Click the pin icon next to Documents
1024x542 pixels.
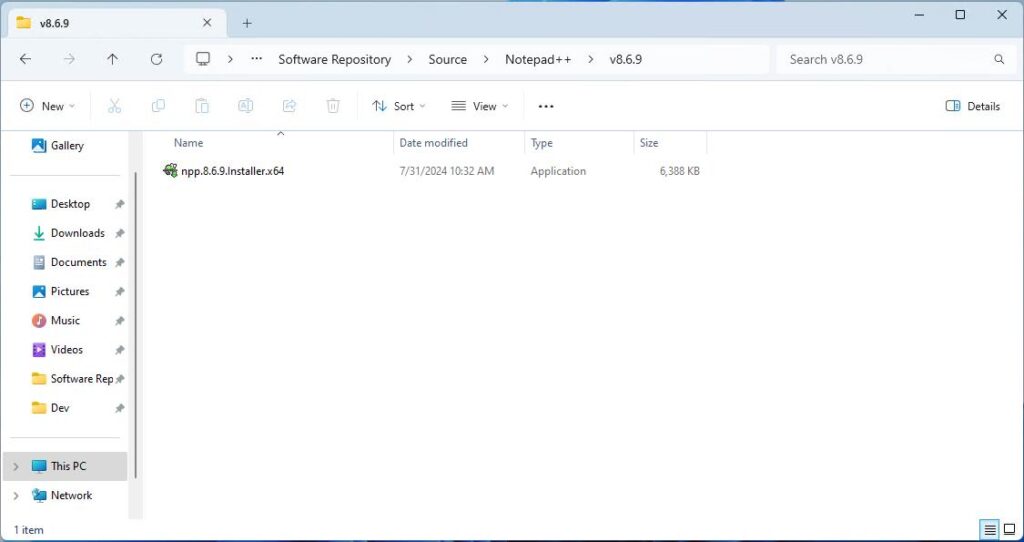(120, 263)
